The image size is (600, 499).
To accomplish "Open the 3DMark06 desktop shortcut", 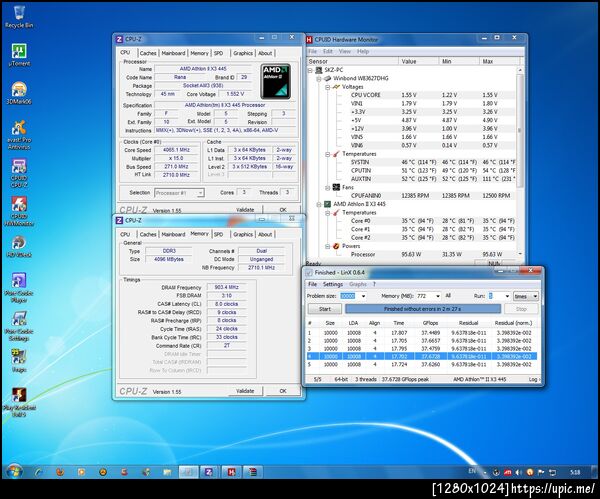I will click(x=19, y=93).
